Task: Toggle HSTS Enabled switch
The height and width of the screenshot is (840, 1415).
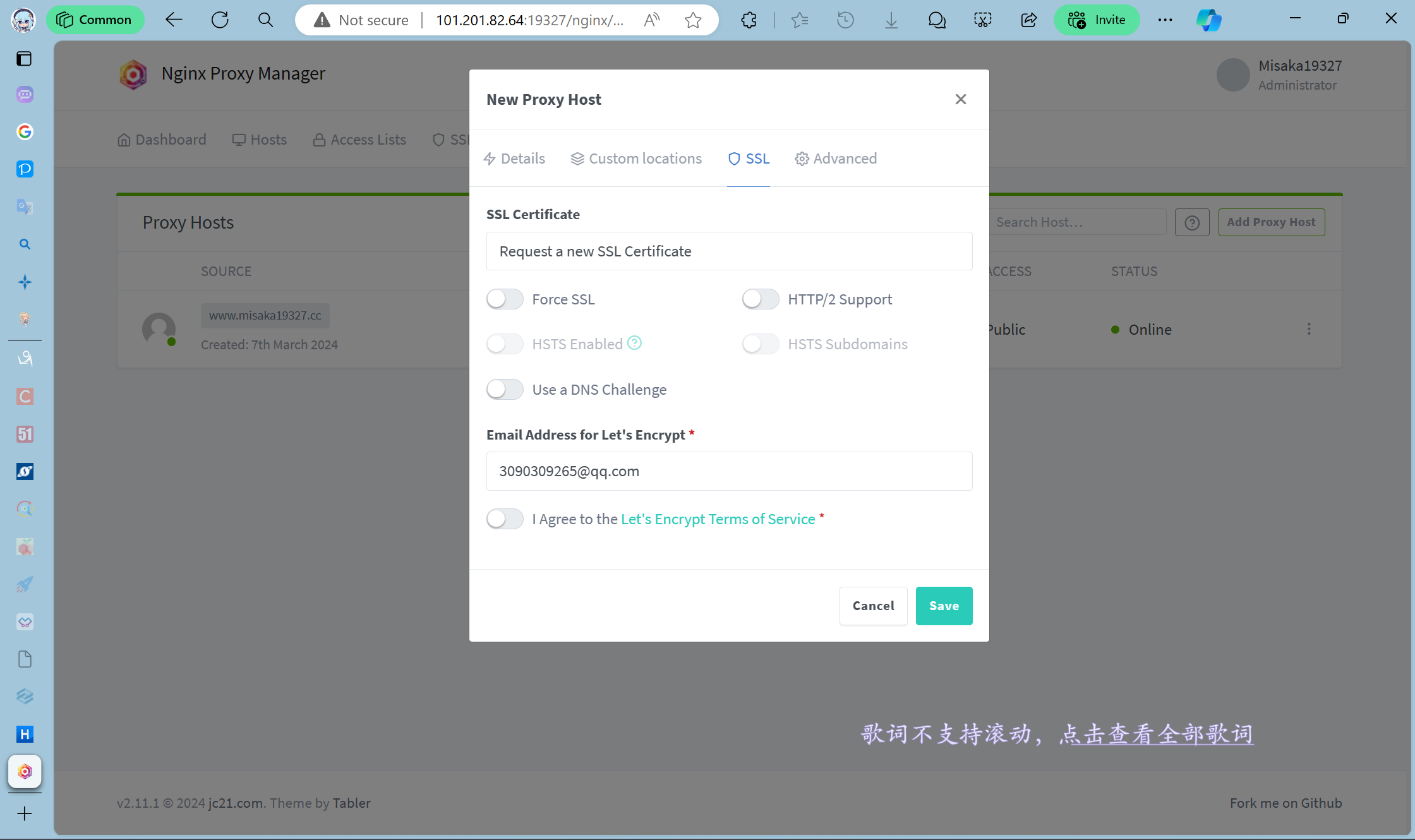Action: (505, 344)
